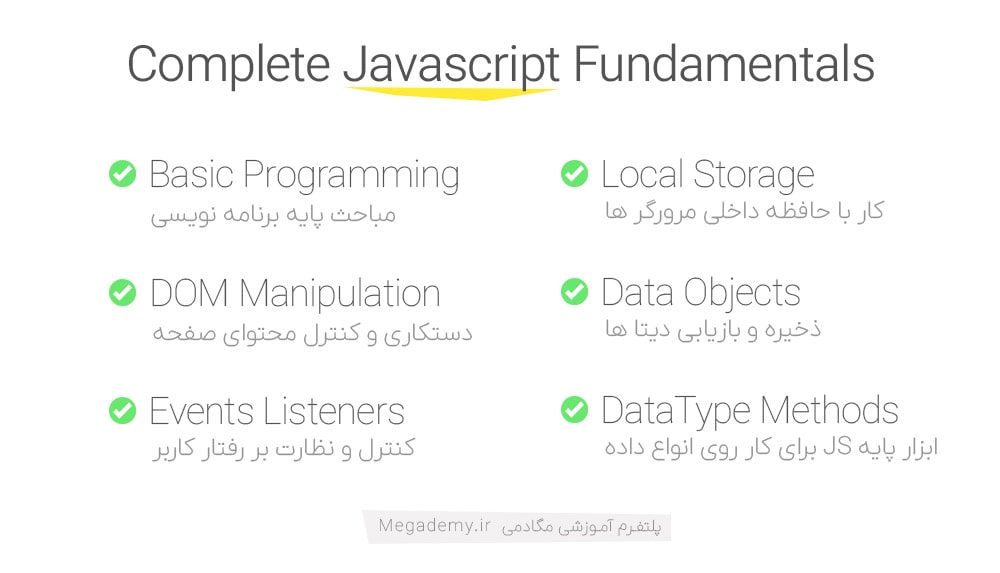Select the Events Listeners heading
1000x573 pixels.
pos(277,411)
